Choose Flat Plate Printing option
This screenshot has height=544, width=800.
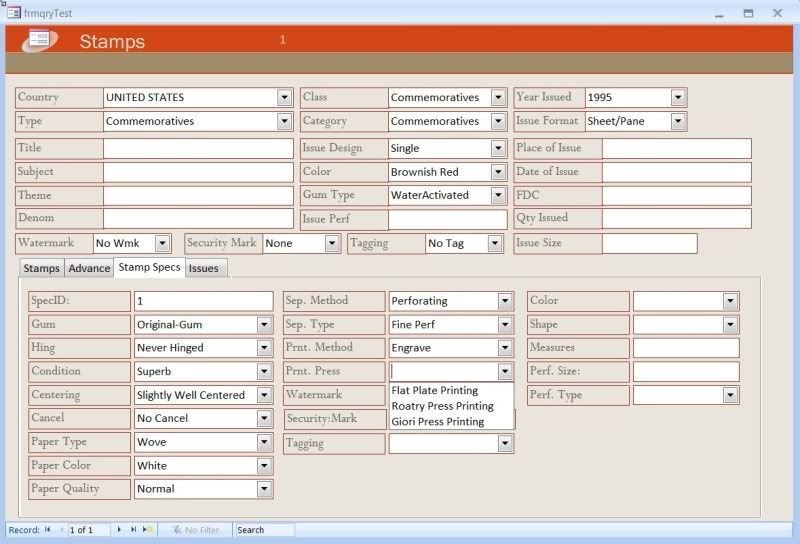point(451,390)
